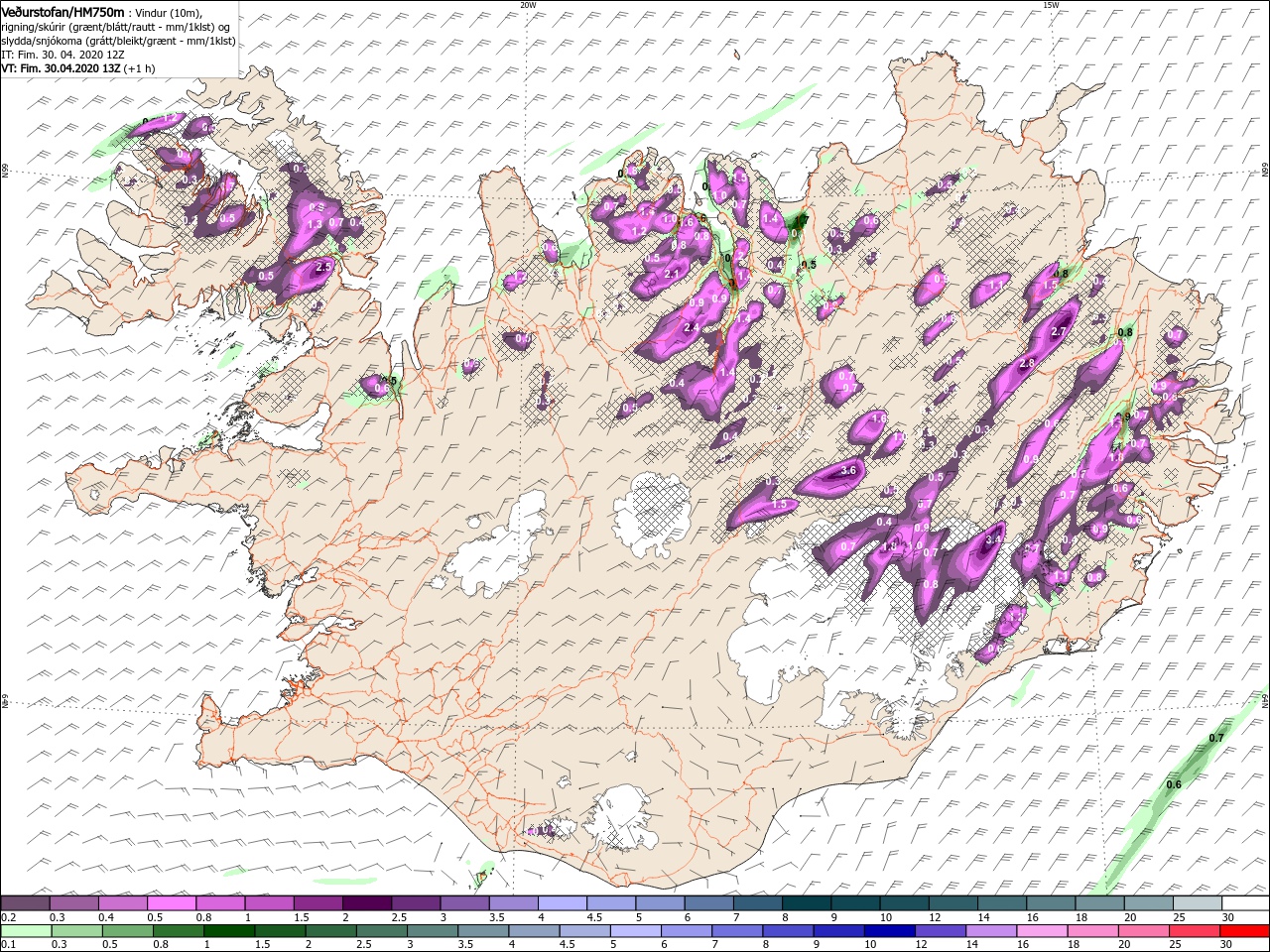The image size is (1270, 952).
Task: Click the 2.8 snowfall value on the map
Action: (x=1027, y=364)
